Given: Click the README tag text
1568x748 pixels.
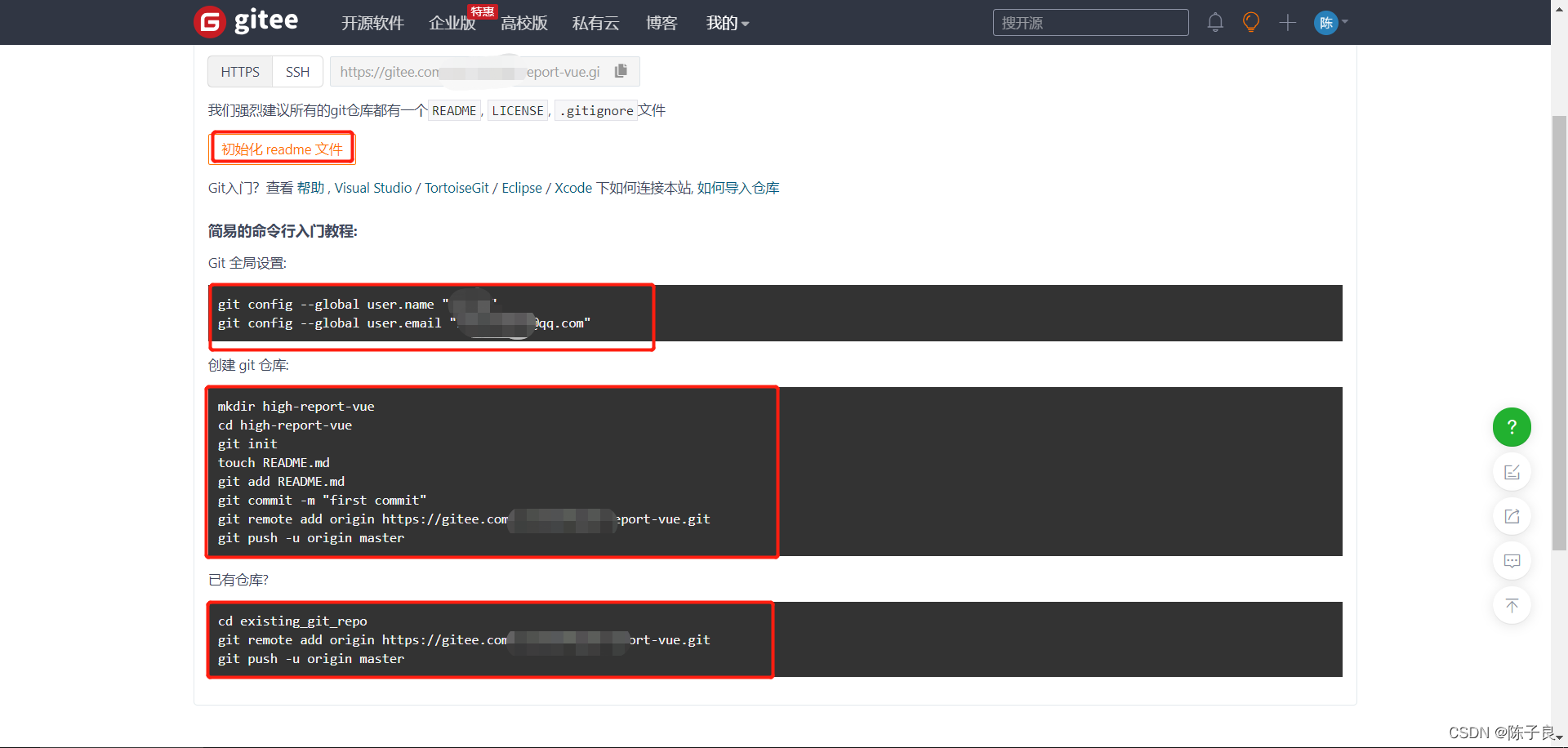Looking at the screenshot, I should click(x=454, y=110).
